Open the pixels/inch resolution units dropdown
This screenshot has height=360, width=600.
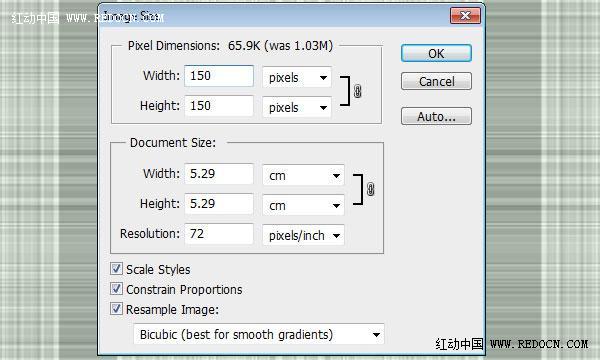(x=303, y=235)
